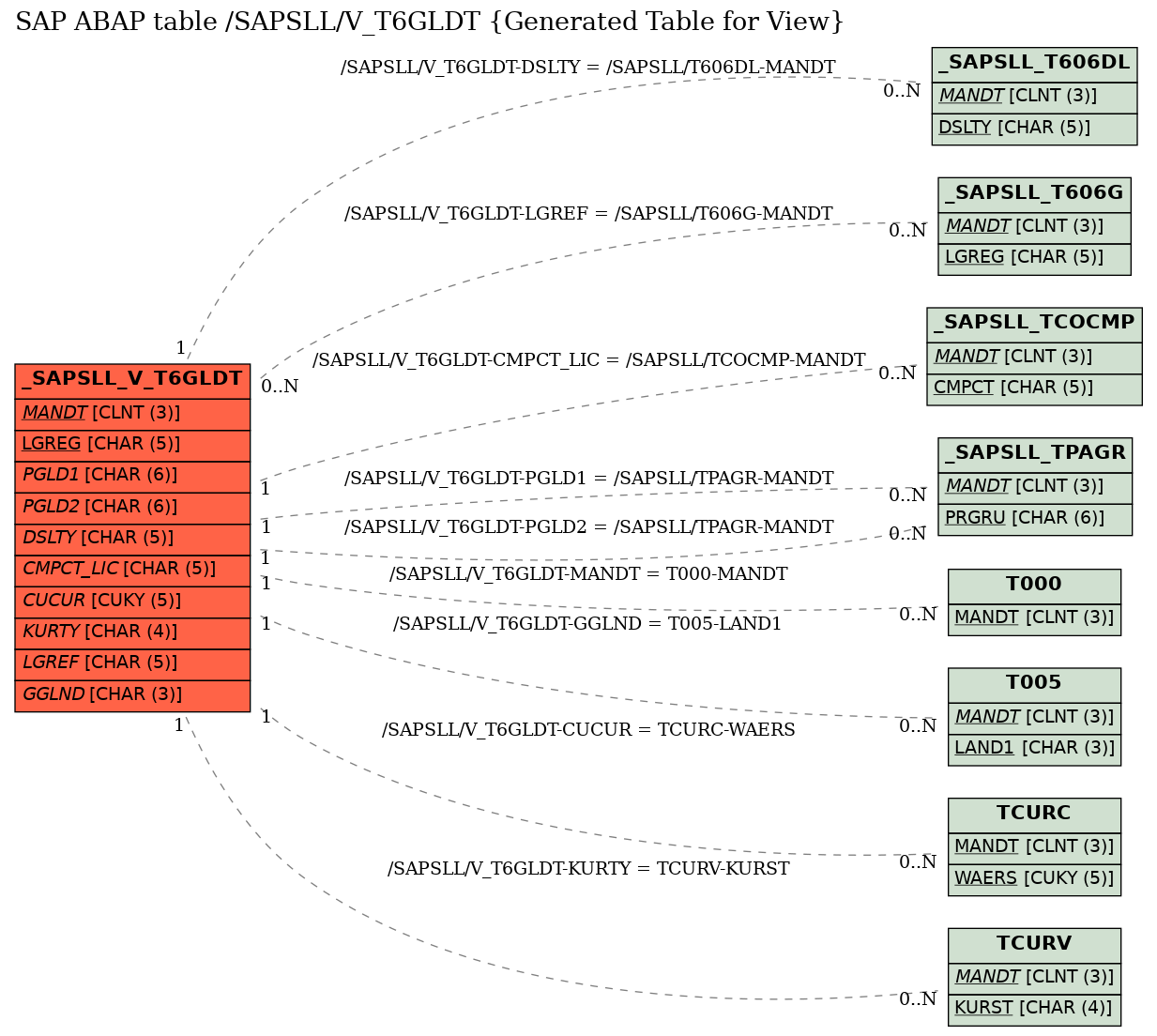1157x1036 pixels.
Task: Click the CUCUR = TCURC-WAERS relation label
Action: pyautogui.click(x=588, y=730)
